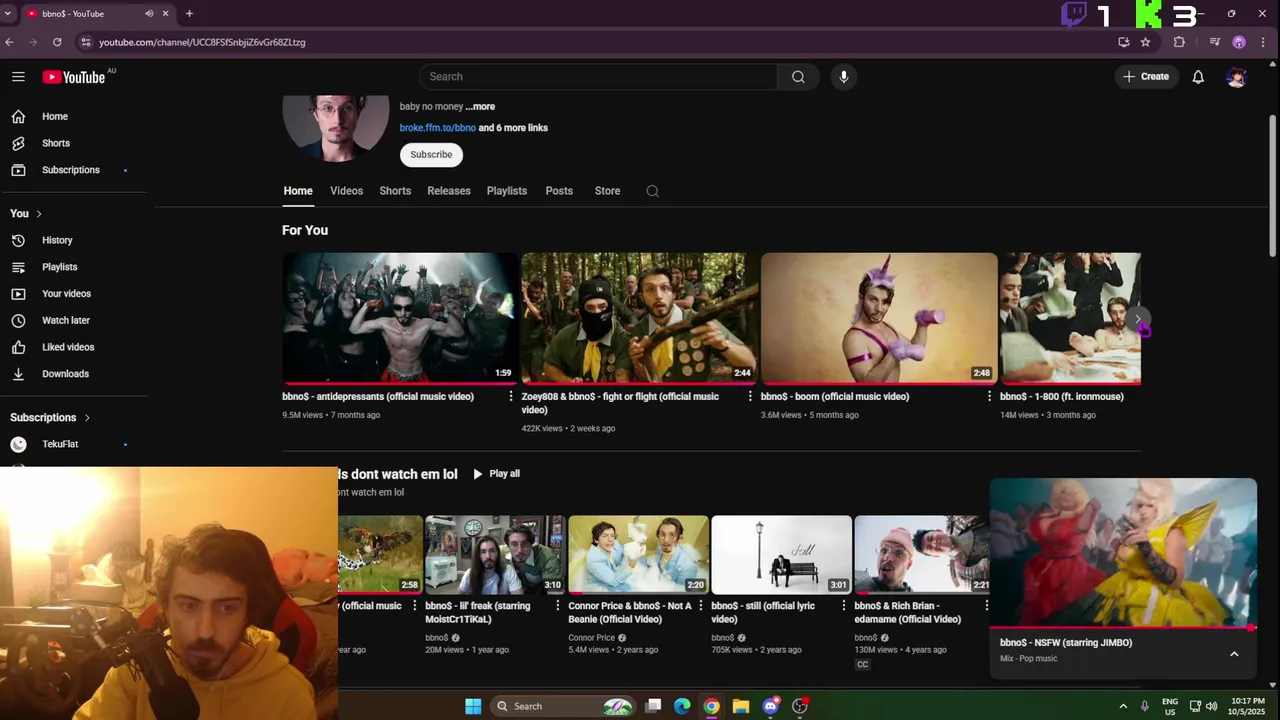Click the YouTube search input field
Image resolution: width=1280 pixels, height=720 pixels.
(x=598, y=77)
